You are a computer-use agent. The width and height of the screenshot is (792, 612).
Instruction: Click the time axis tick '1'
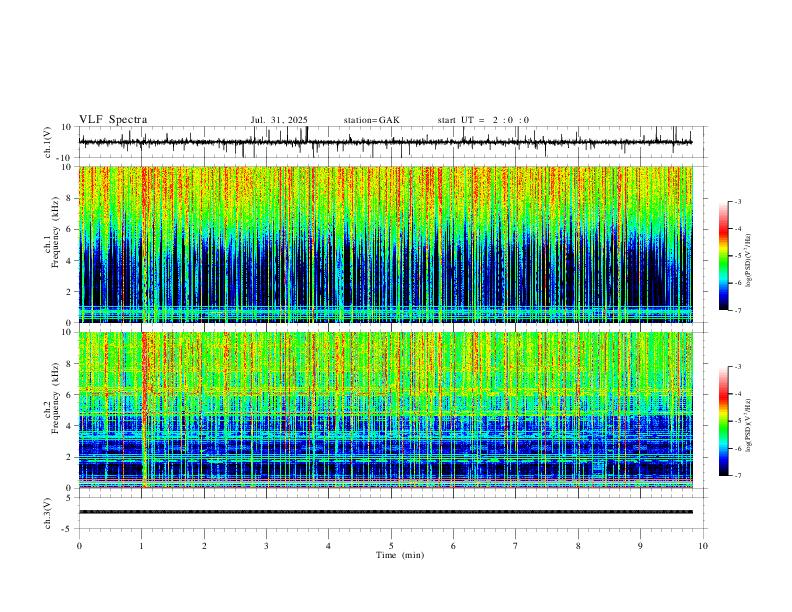(141, 546)
